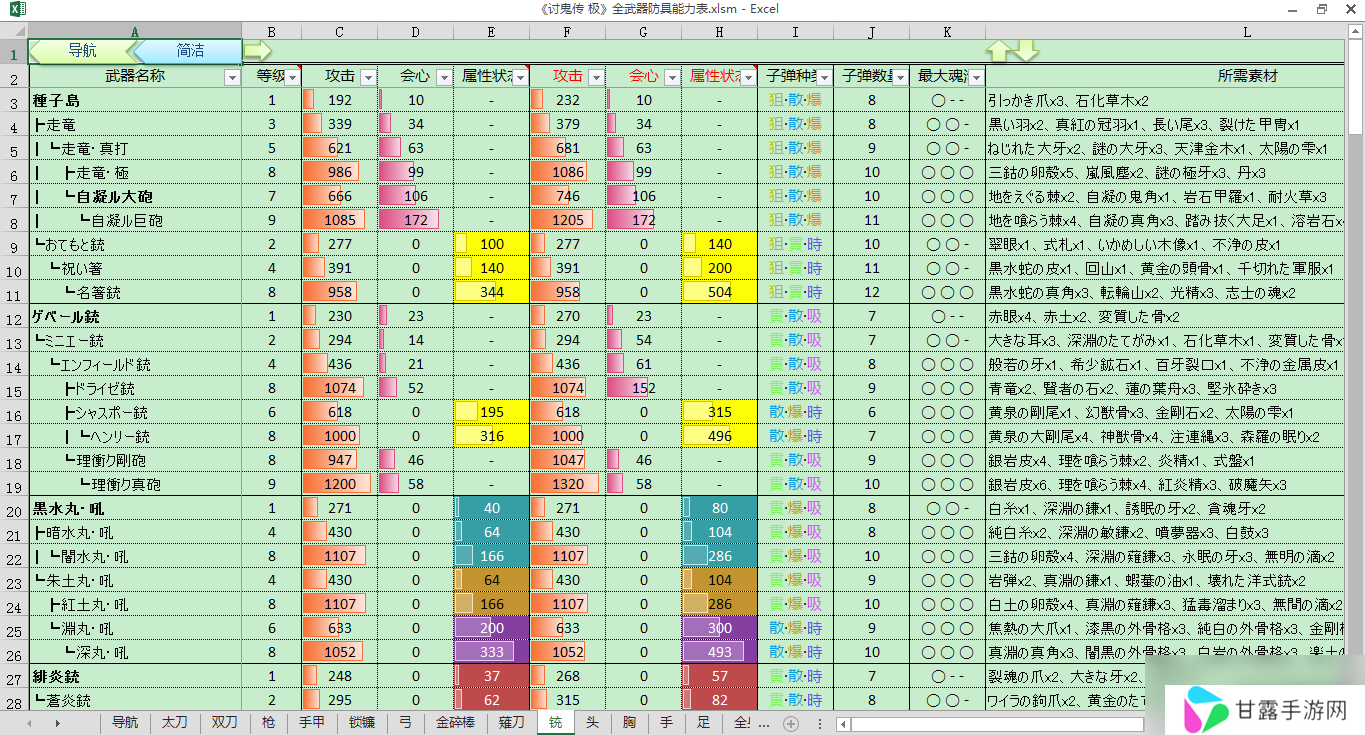Switch to the 锁镰 sheet tab

[361, 722]
